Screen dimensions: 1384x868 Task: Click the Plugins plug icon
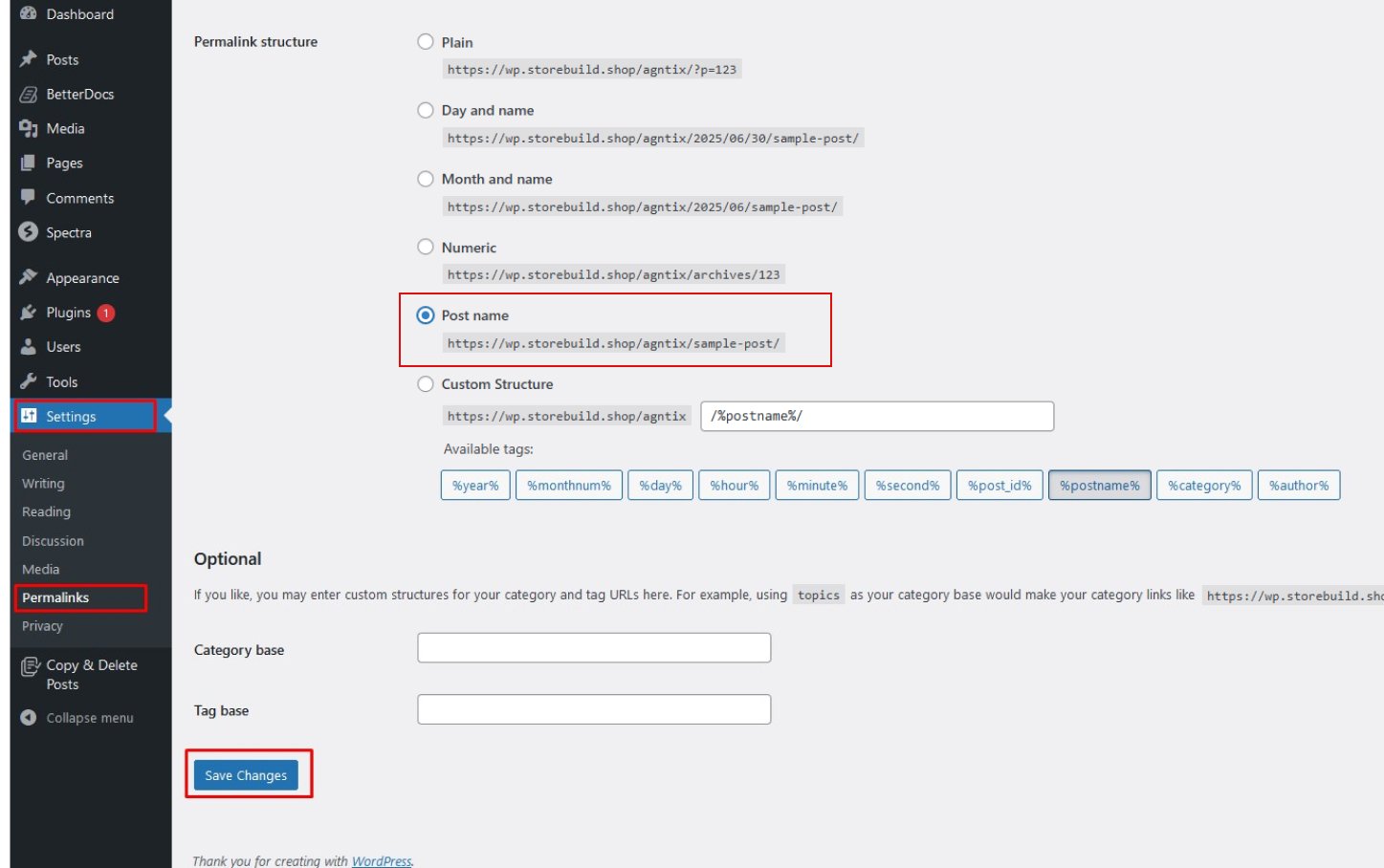point(29,313)
